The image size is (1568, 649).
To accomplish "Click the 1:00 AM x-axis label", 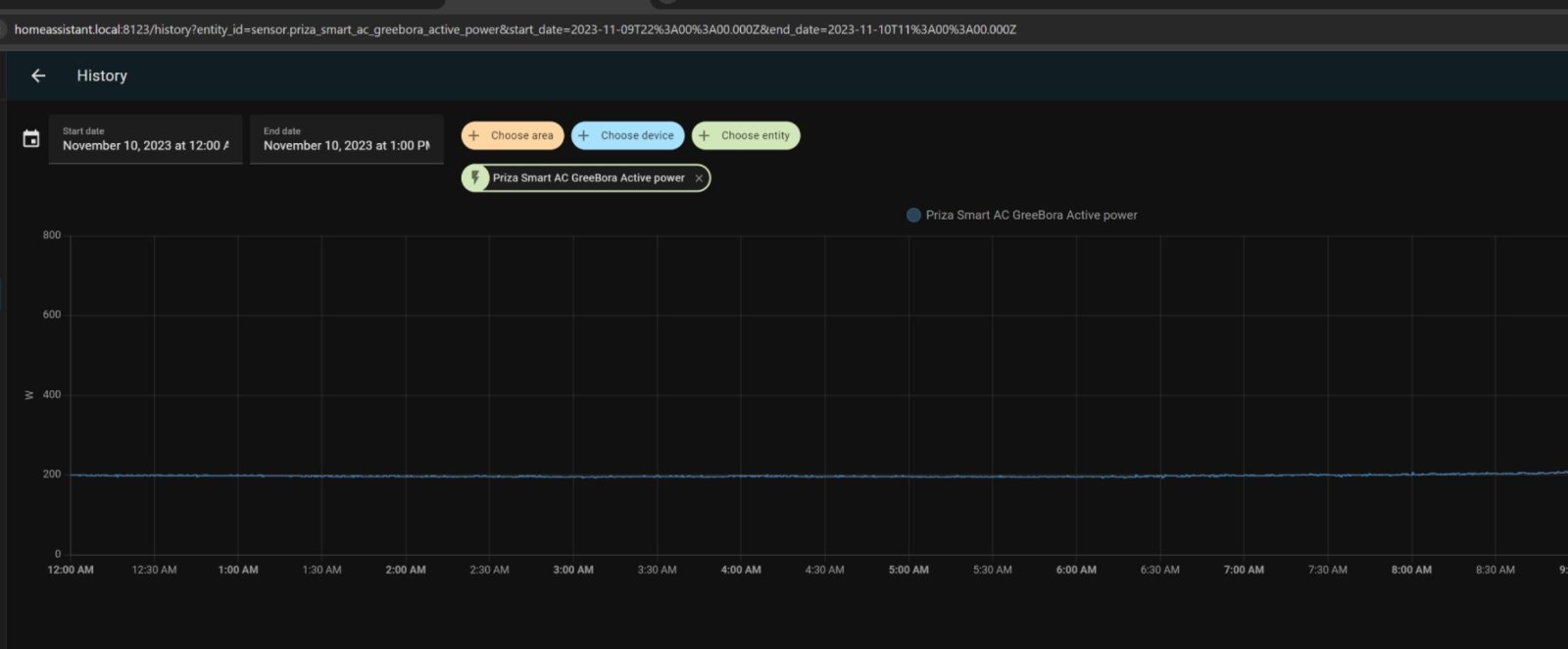I will (238, 570).
